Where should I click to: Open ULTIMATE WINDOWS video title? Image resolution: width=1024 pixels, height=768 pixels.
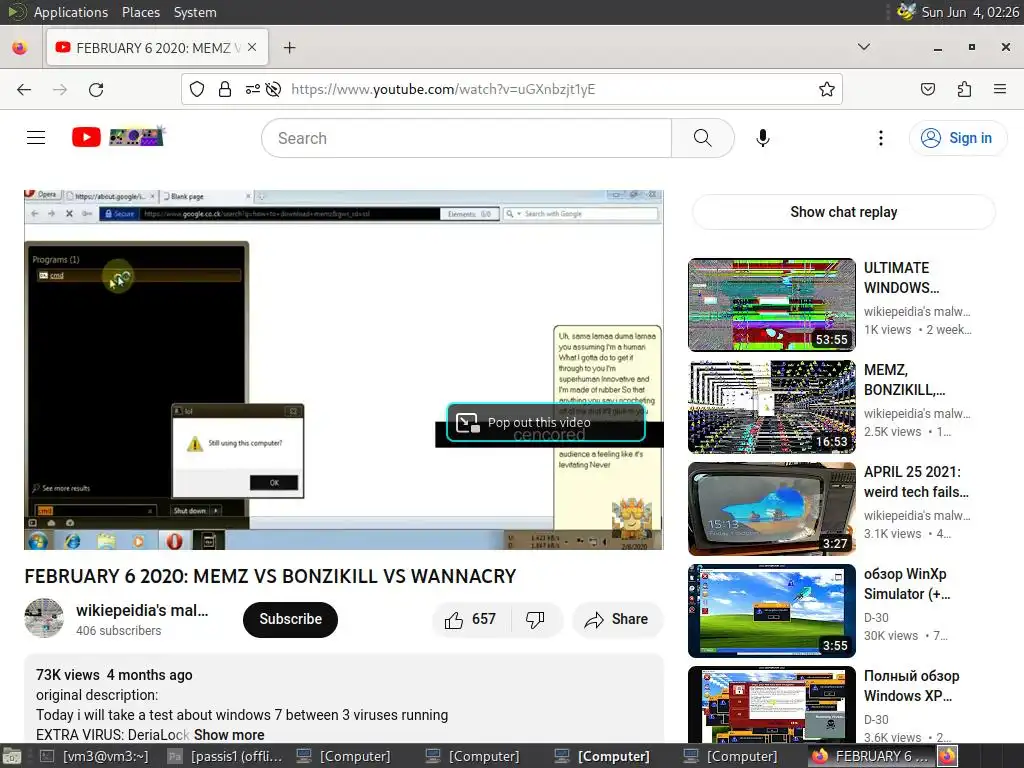pos(901,278)
